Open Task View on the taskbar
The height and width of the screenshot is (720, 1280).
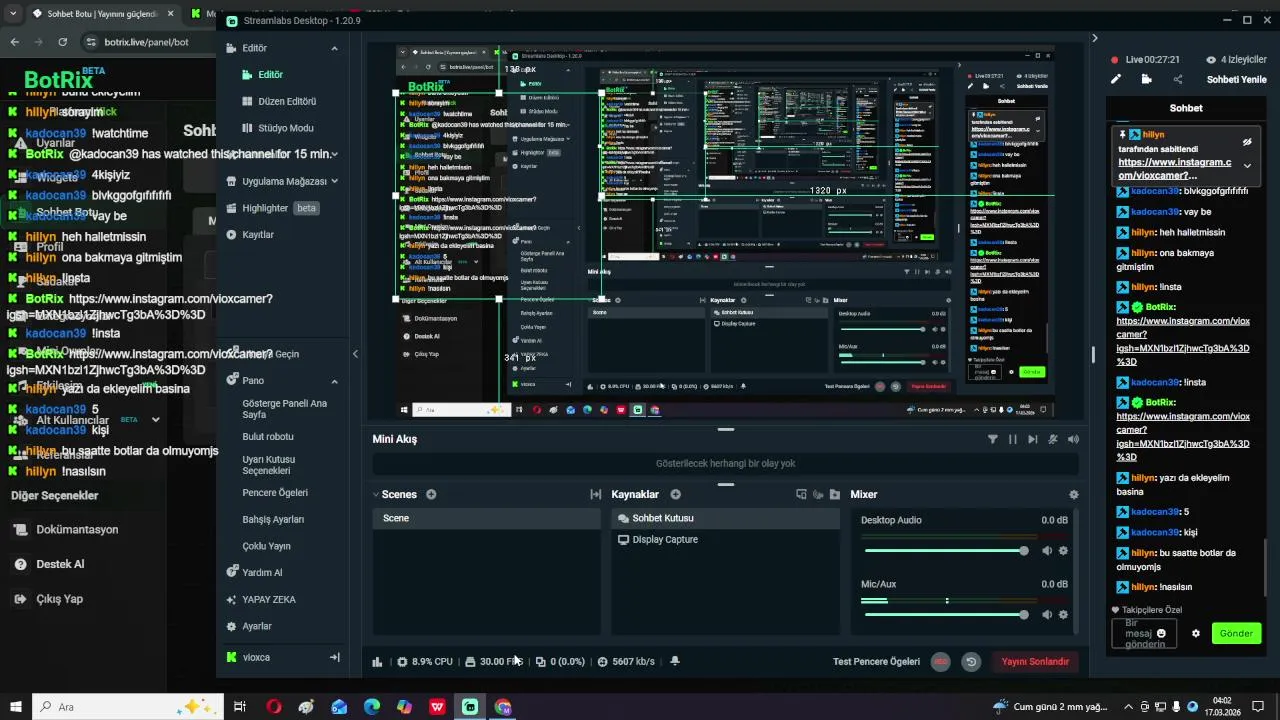tap(240, 707)
